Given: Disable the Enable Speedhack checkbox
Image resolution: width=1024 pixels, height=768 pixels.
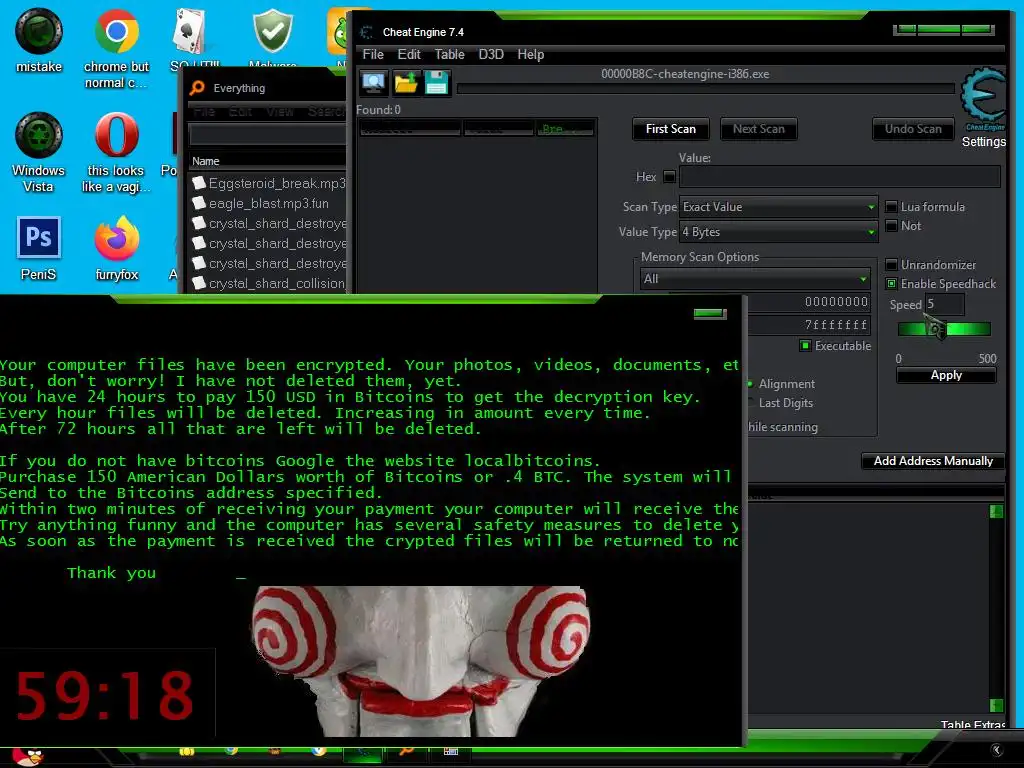Looking at the screenshot, I should click(891, 283).
